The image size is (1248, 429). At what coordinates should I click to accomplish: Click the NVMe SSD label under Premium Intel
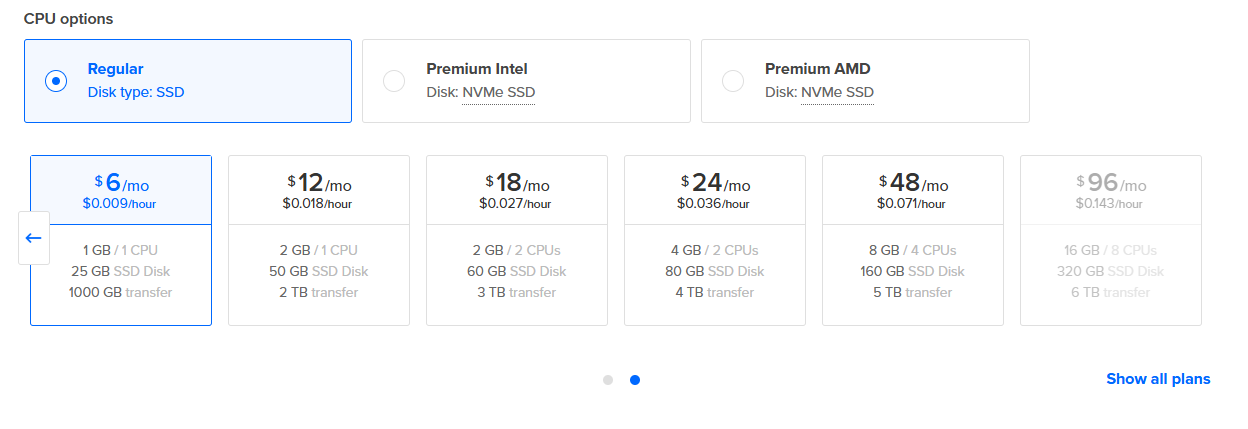tap(498, 93)
